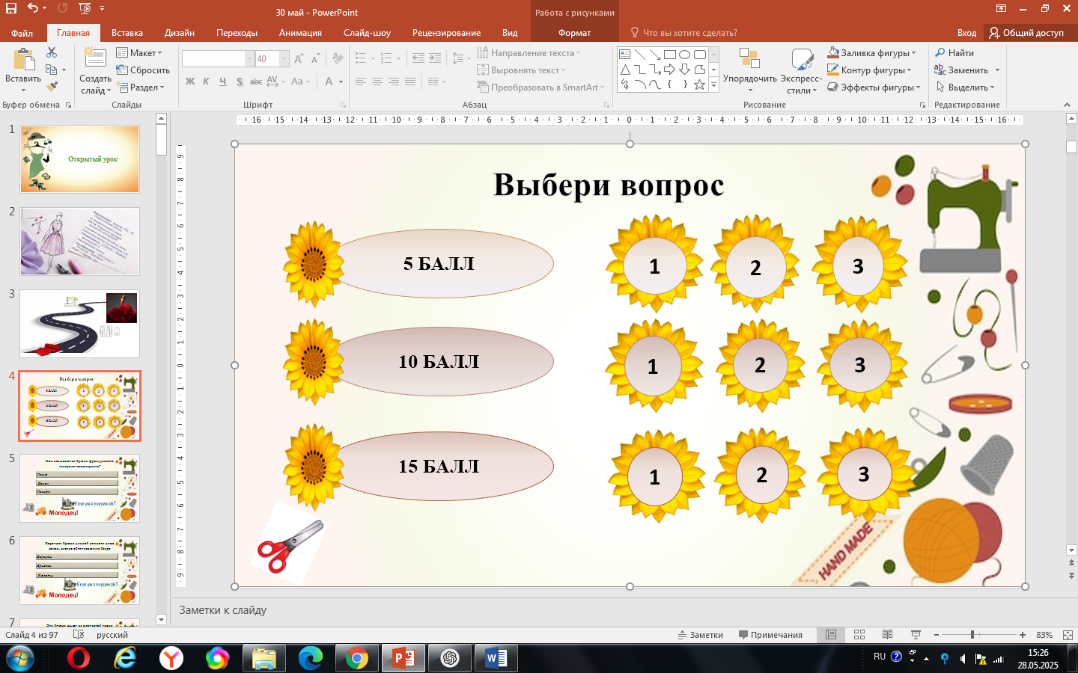Start Slide Show from status bar icon

(x=915, y=635)
